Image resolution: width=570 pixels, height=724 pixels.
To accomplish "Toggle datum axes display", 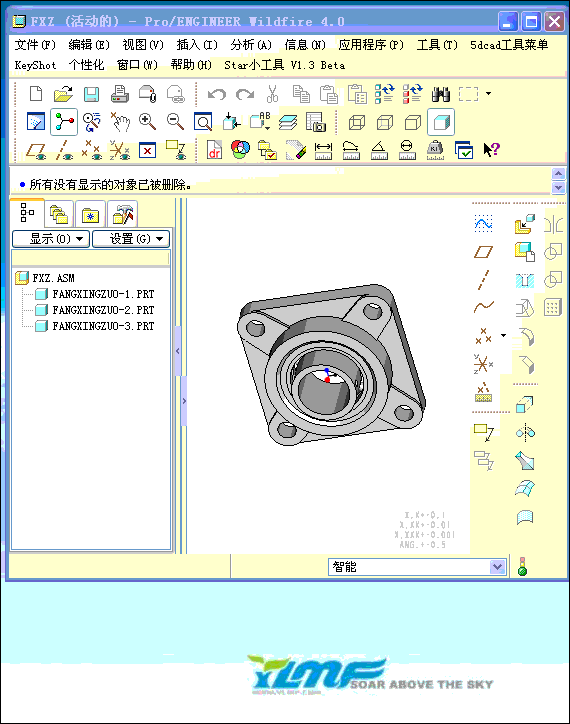I will click(64, 151).
